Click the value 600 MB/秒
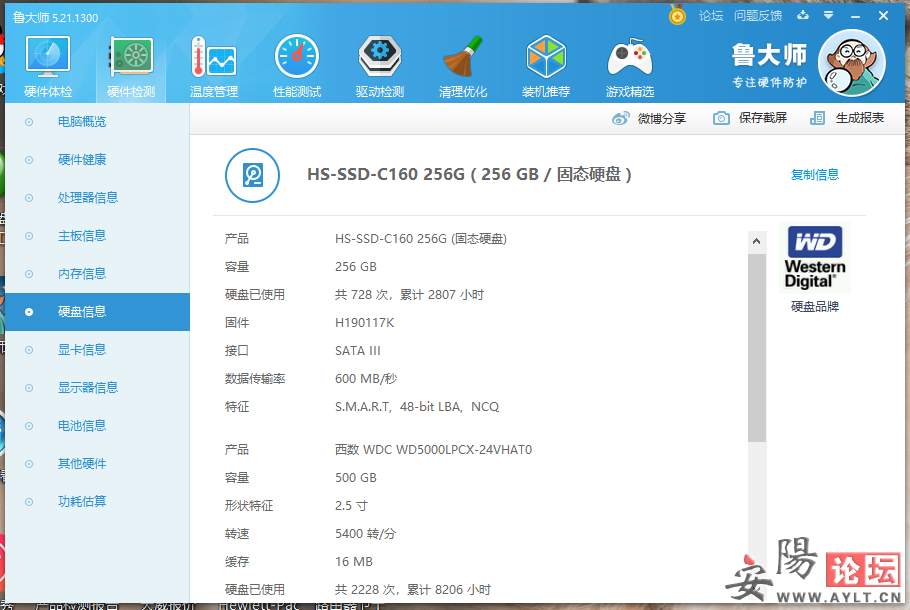Screen dimensions: 910x610 click(x=366, y=378)
